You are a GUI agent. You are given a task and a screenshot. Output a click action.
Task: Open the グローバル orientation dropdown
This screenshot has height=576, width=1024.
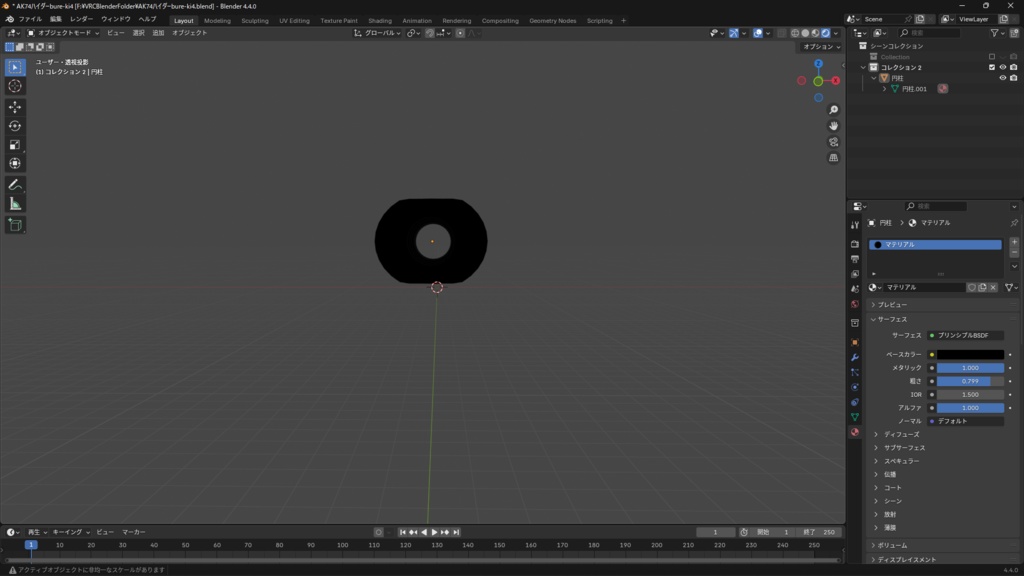[x=377, y=33]
